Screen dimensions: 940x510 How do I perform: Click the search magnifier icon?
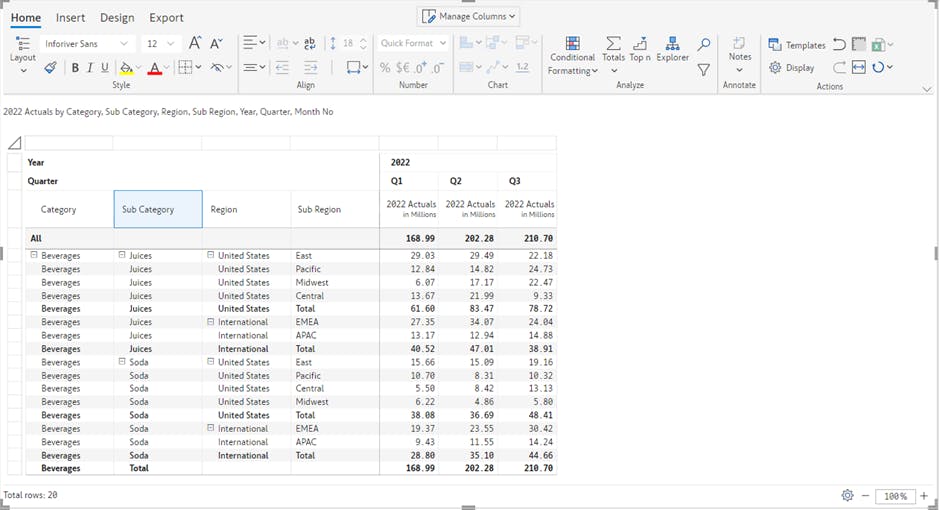coord(704,45)
